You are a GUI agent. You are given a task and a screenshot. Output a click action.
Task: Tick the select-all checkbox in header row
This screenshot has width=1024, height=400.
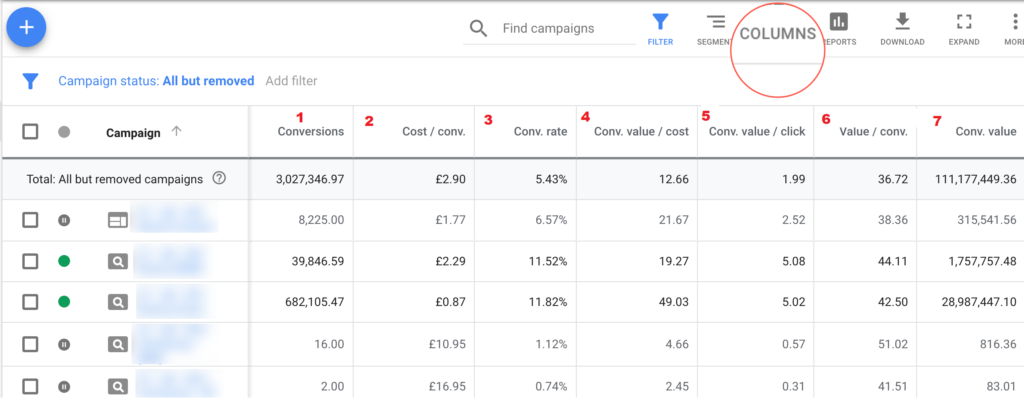click(x=30, y=132)
